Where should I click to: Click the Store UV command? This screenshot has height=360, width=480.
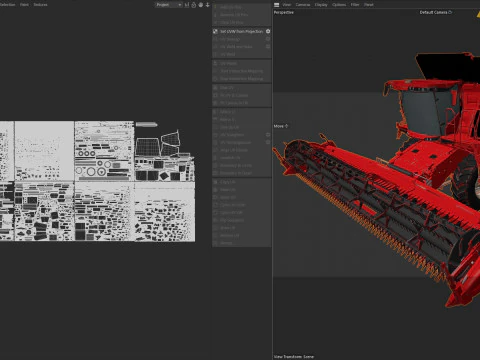[242, 228]
